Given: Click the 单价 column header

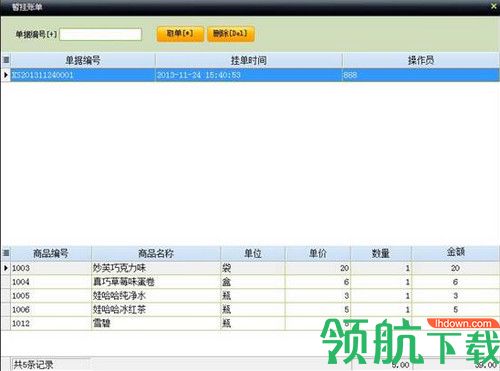Looking at the screenshot, I should click(318, 253).
